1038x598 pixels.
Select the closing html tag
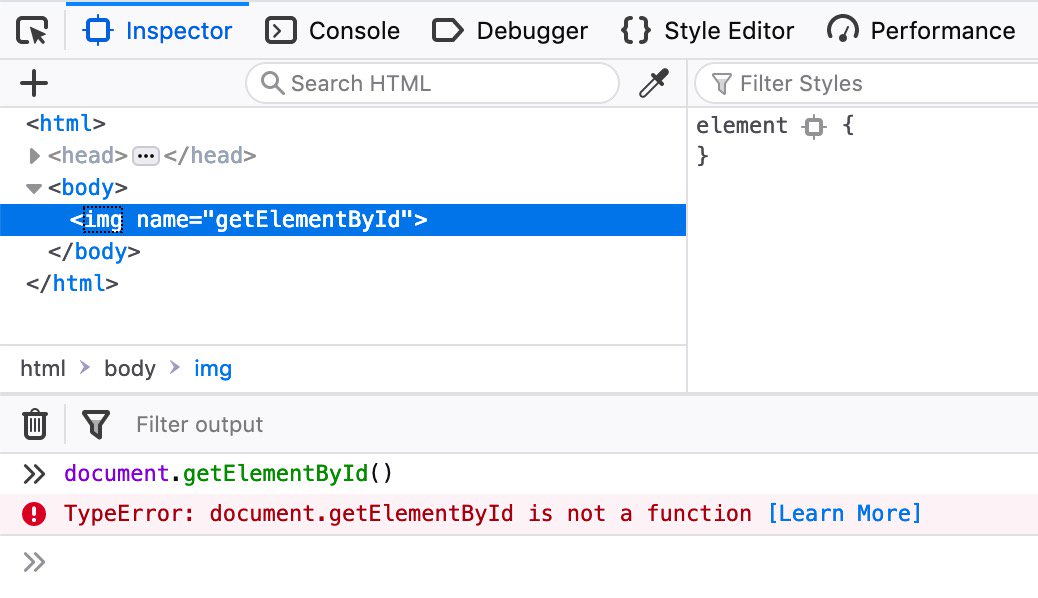click(72, 283)
